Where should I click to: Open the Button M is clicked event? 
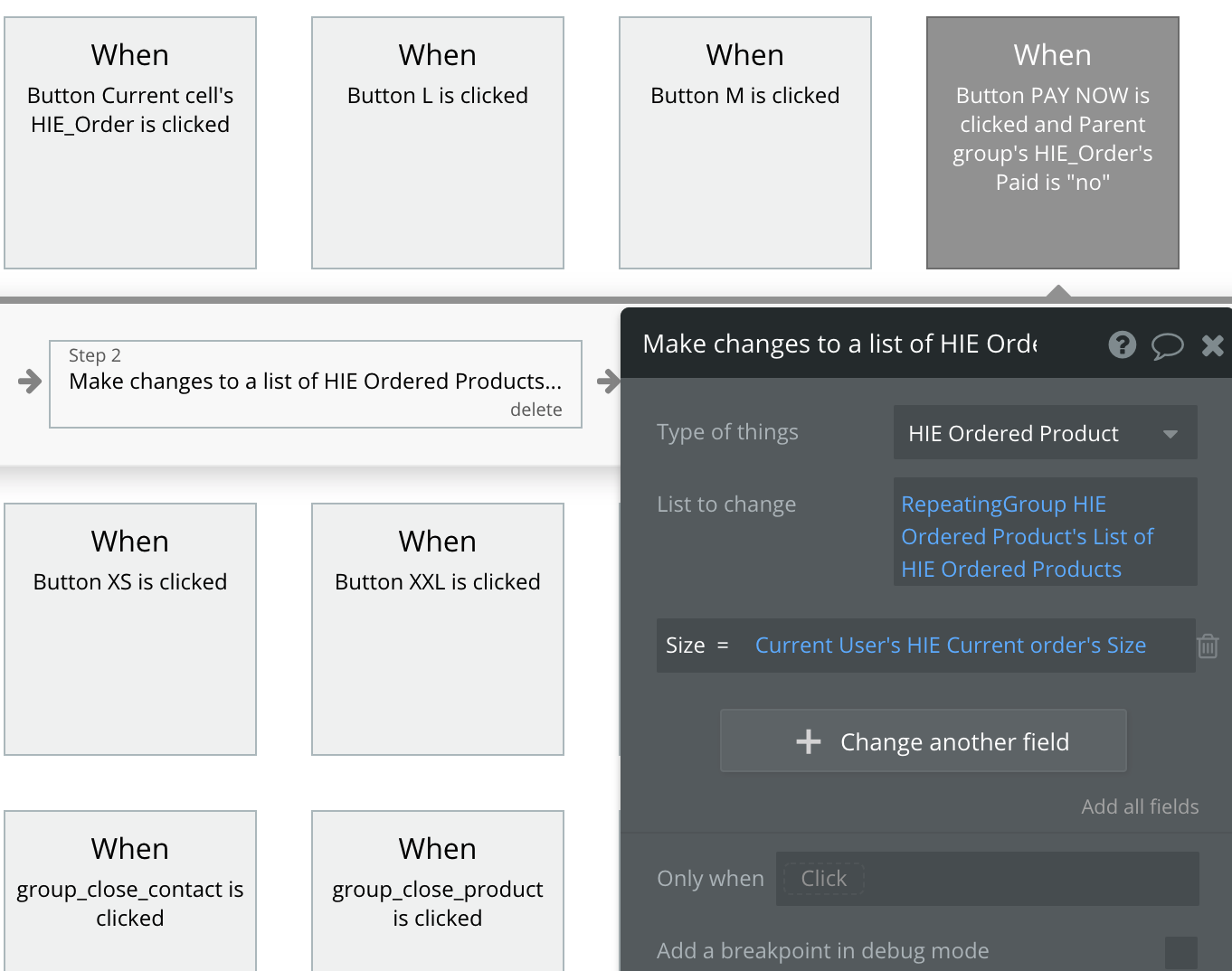tap(745, 143)
